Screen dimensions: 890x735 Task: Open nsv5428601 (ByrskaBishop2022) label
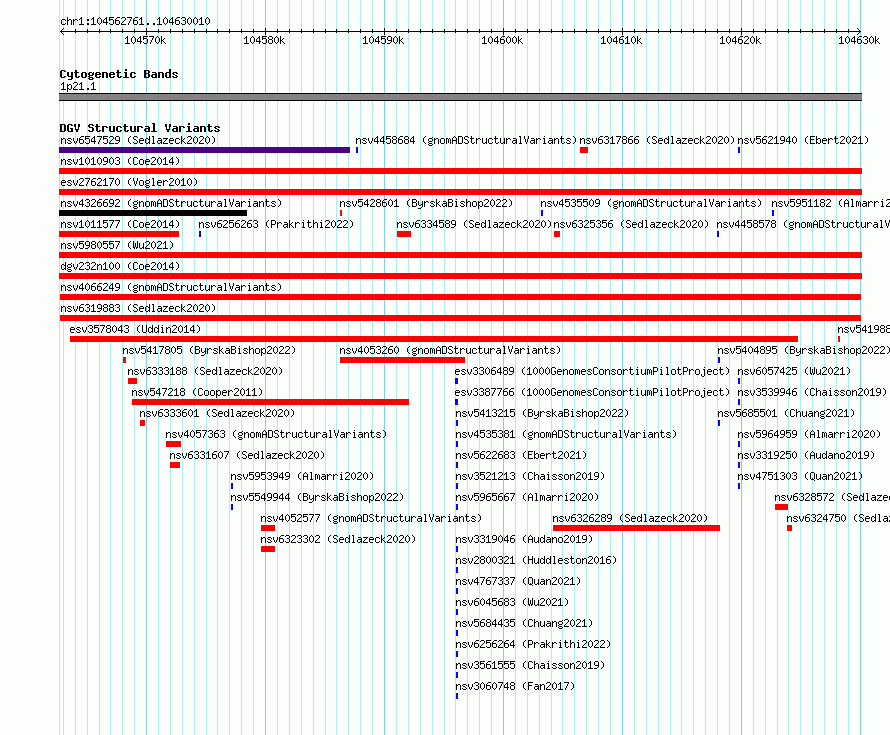[426, 203]
